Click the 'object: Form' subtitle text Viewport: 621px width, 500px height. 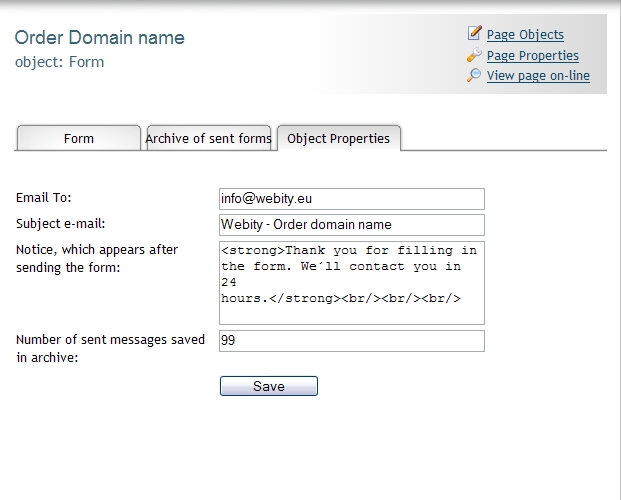[x=59, y=62]
